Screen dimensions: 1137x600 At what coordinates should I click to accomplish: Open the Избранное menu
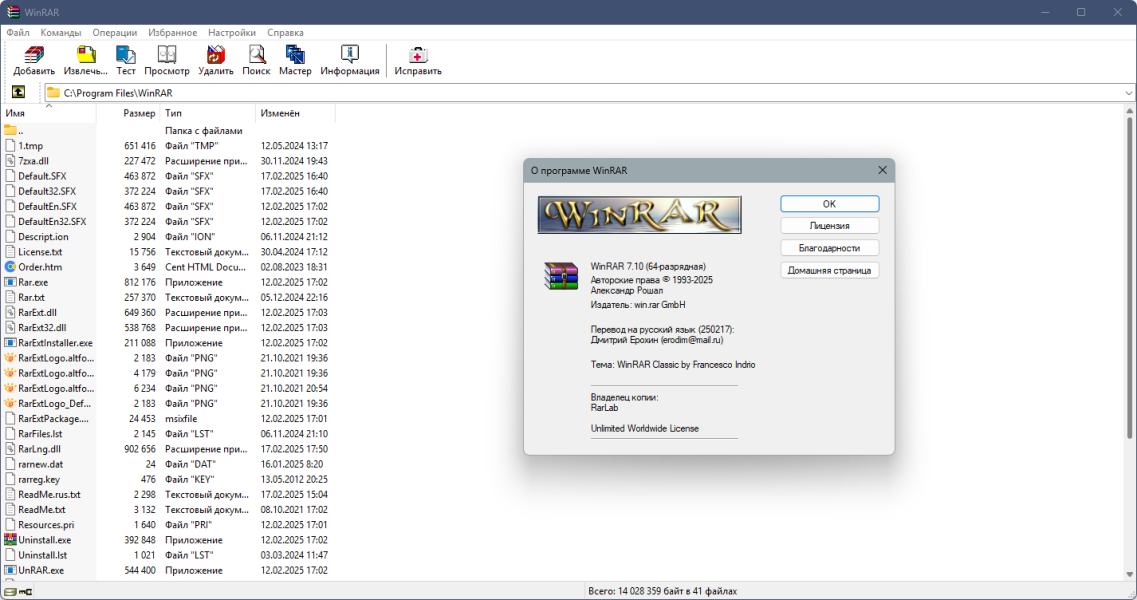tap(173, 33)
